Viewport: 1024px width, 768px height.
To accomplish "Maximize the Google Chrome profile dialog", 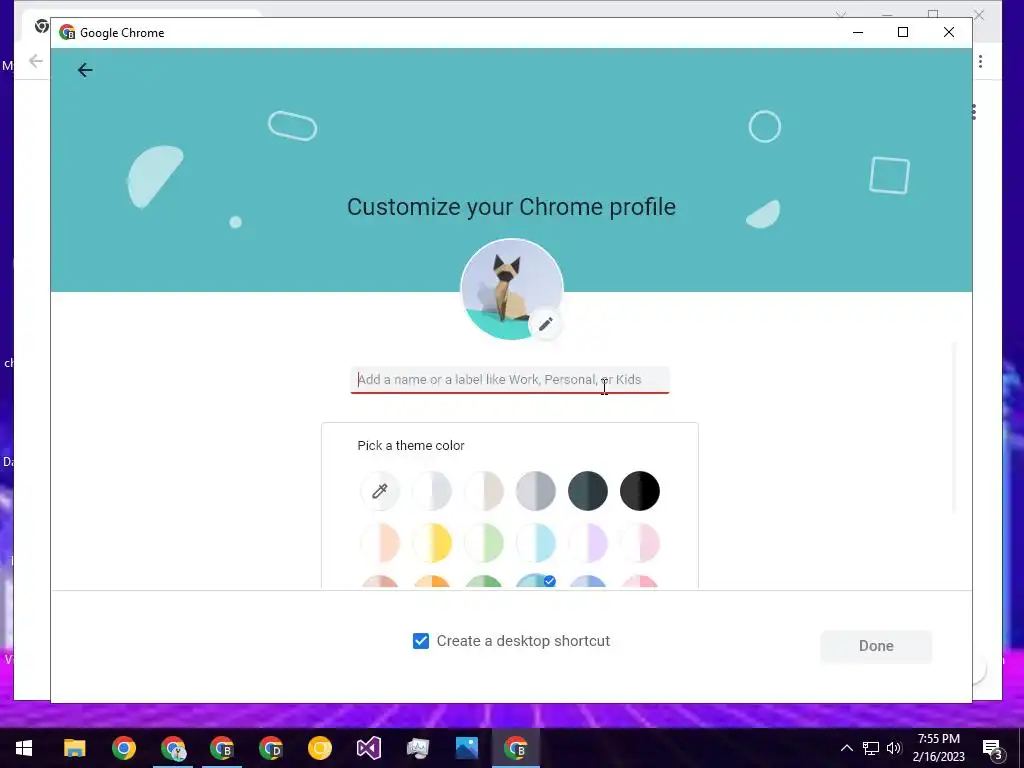I will tap(903, 32).
